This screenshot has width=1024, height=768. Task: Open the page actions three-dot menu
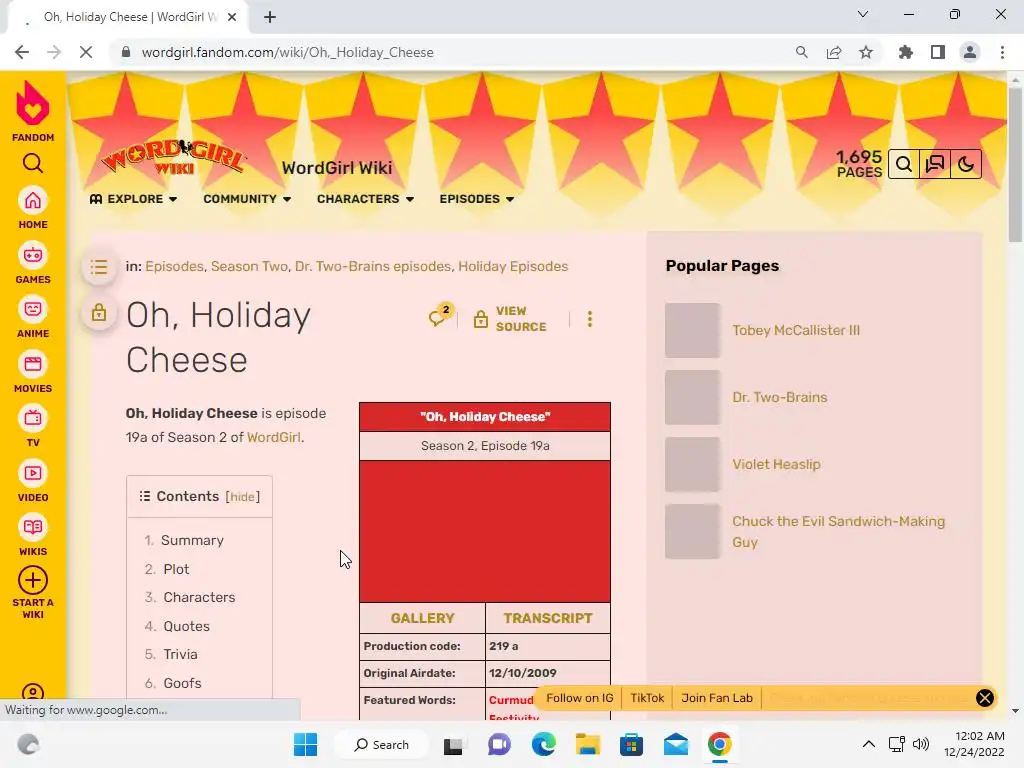[590, 319]
